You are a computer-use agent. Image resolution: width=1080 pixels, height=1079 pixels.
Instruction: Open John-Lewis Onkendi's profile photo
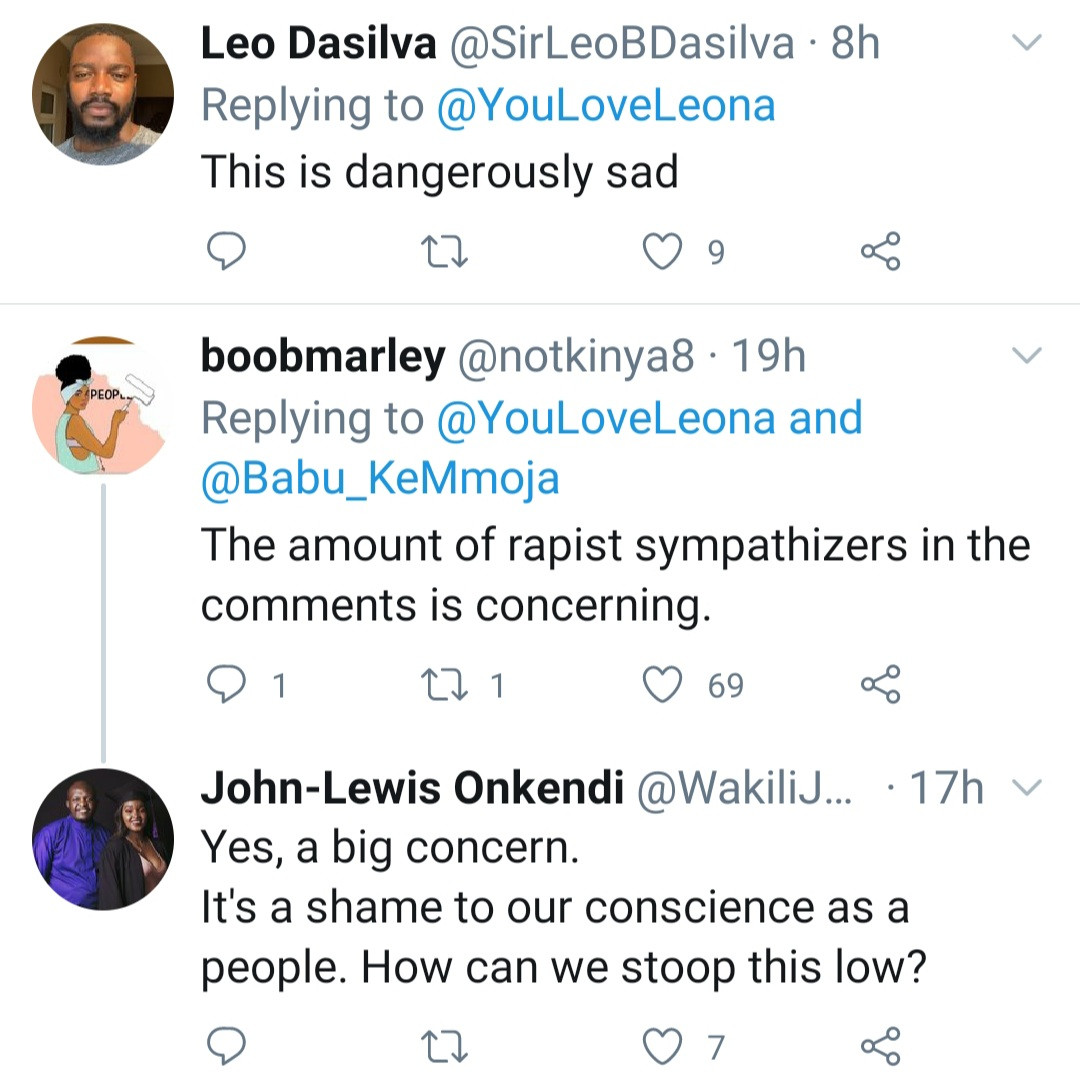tap(103, 838)
